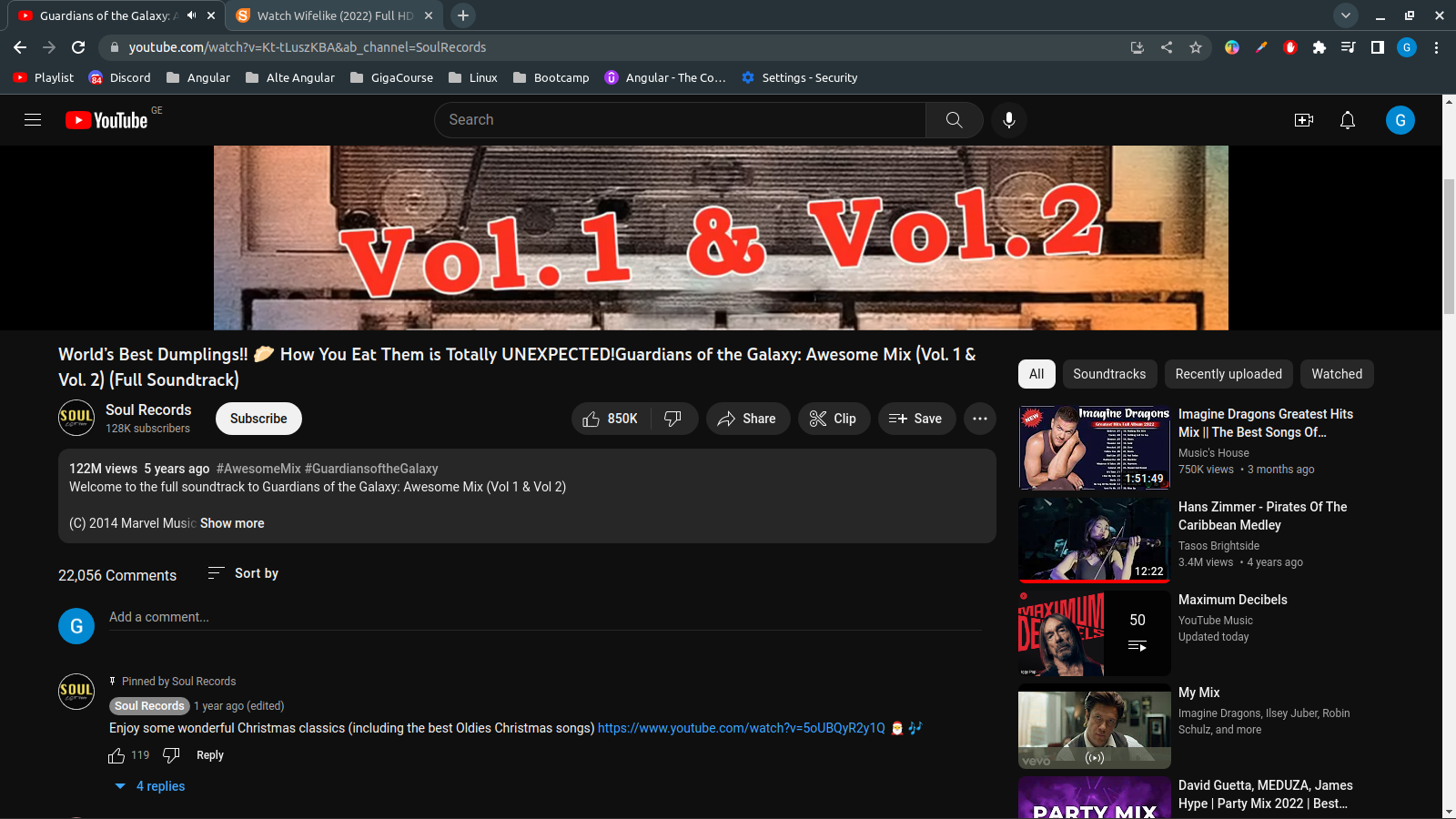Open the Chrome three-dot menu
Image resolution: width=1456 pixels, height=819 pixels.
(x=1437, y=47)
